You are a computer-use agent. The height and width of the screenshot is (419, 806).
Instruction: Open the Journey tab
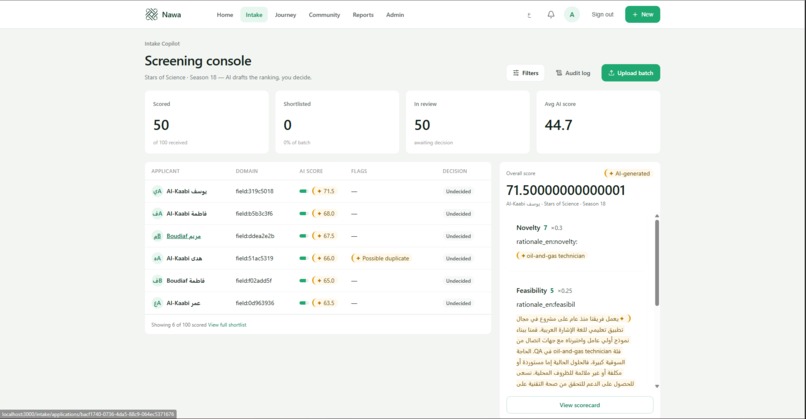[x=285, y=15]
